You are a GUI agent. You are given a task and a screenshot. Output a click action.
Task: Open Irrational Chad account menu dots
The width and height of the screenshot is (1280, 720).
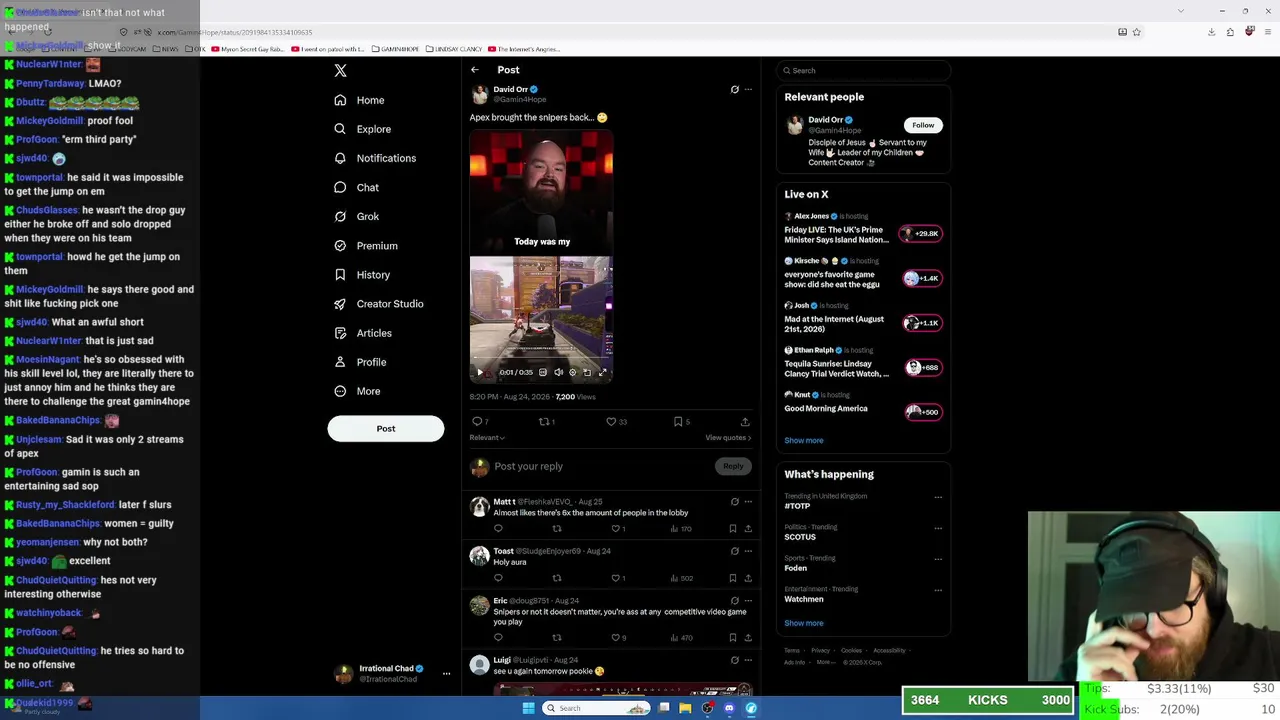click(446, 674)
